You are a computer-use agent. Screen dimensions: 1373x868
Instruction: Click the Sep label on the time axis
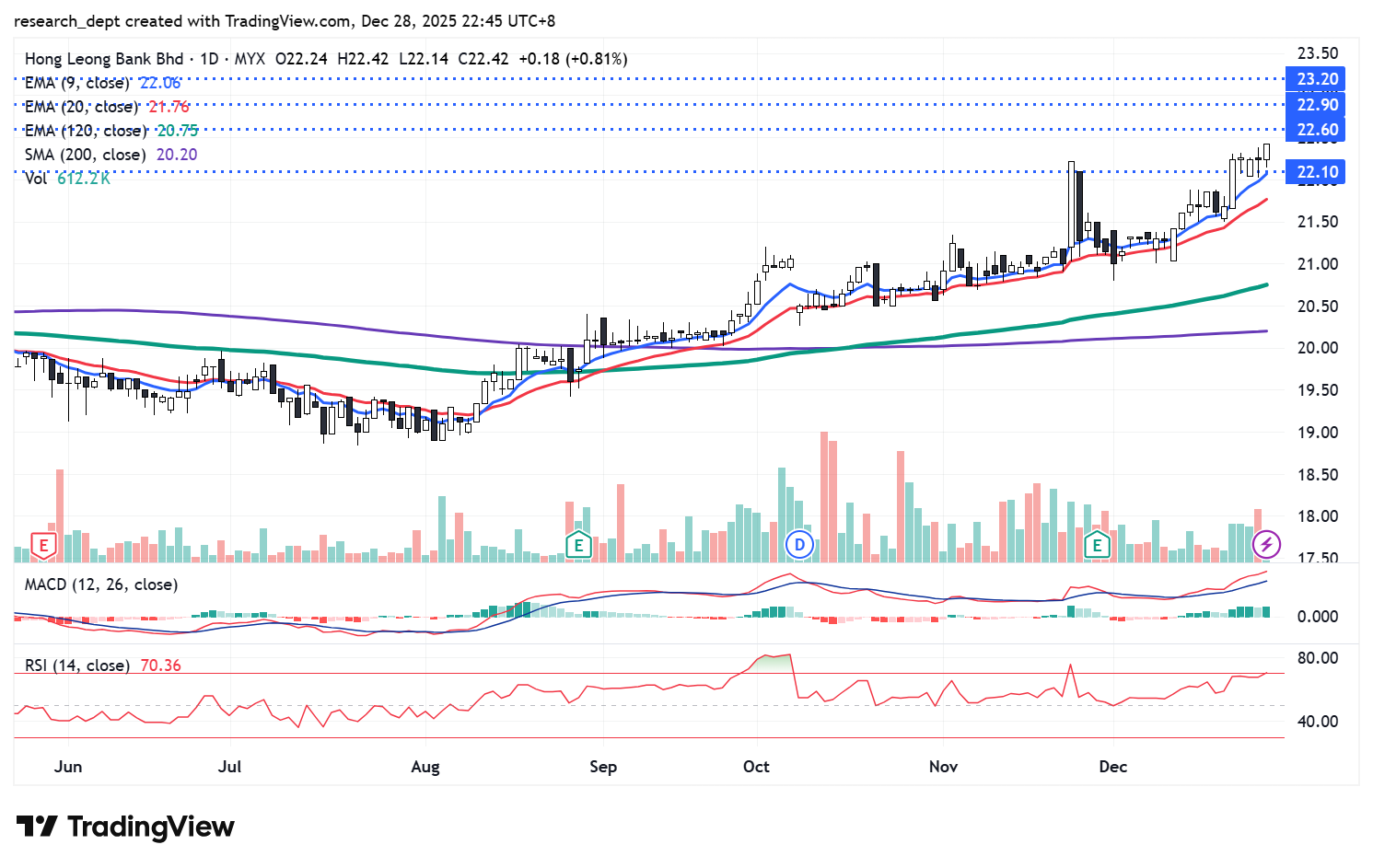tap(603, 767)
